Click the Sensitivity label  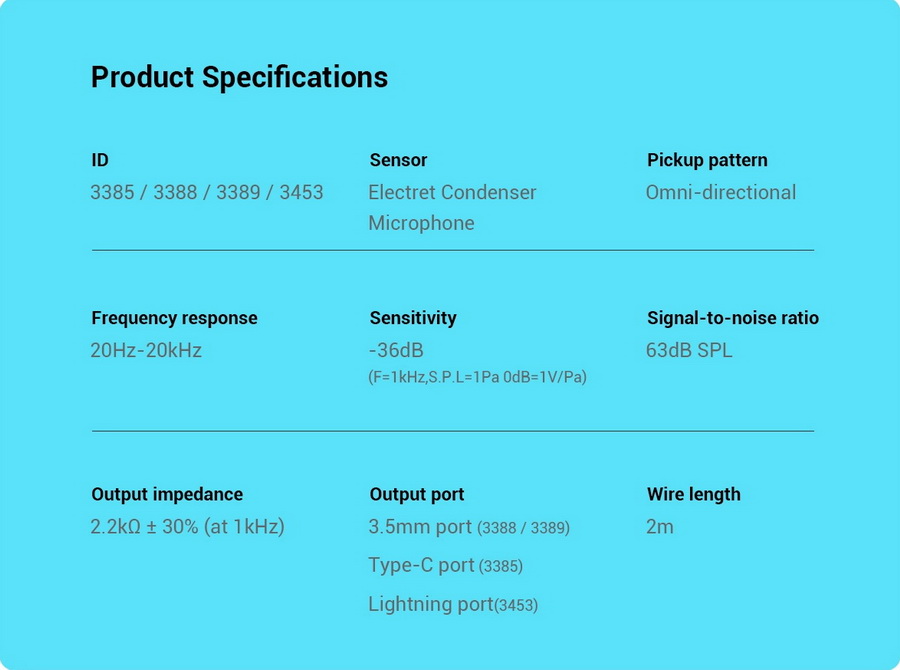coord(413,318)
